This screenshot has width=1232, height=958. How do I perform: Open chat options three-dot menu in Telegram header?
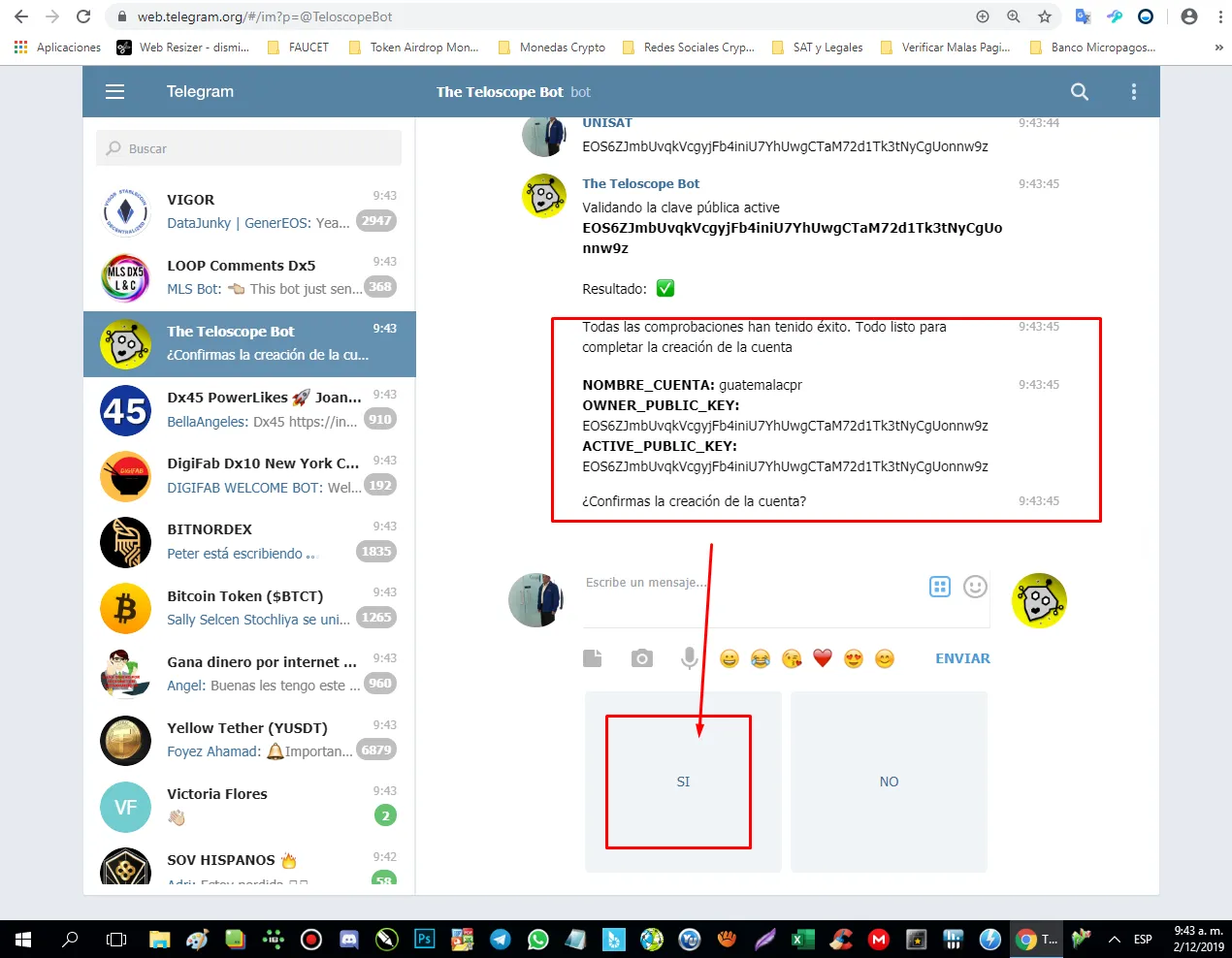point(1133,92)
